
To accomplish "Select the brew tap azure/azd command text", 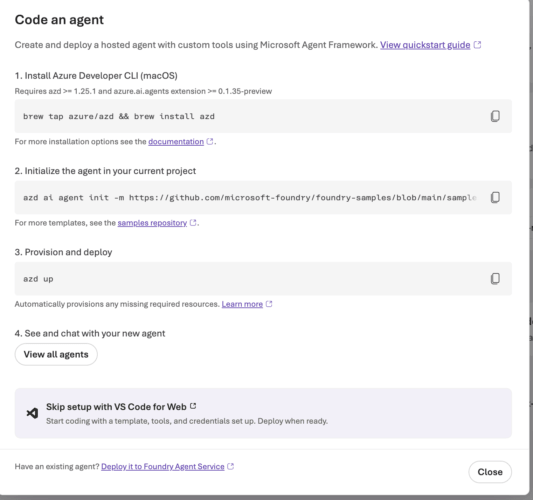I will (119, 116).
